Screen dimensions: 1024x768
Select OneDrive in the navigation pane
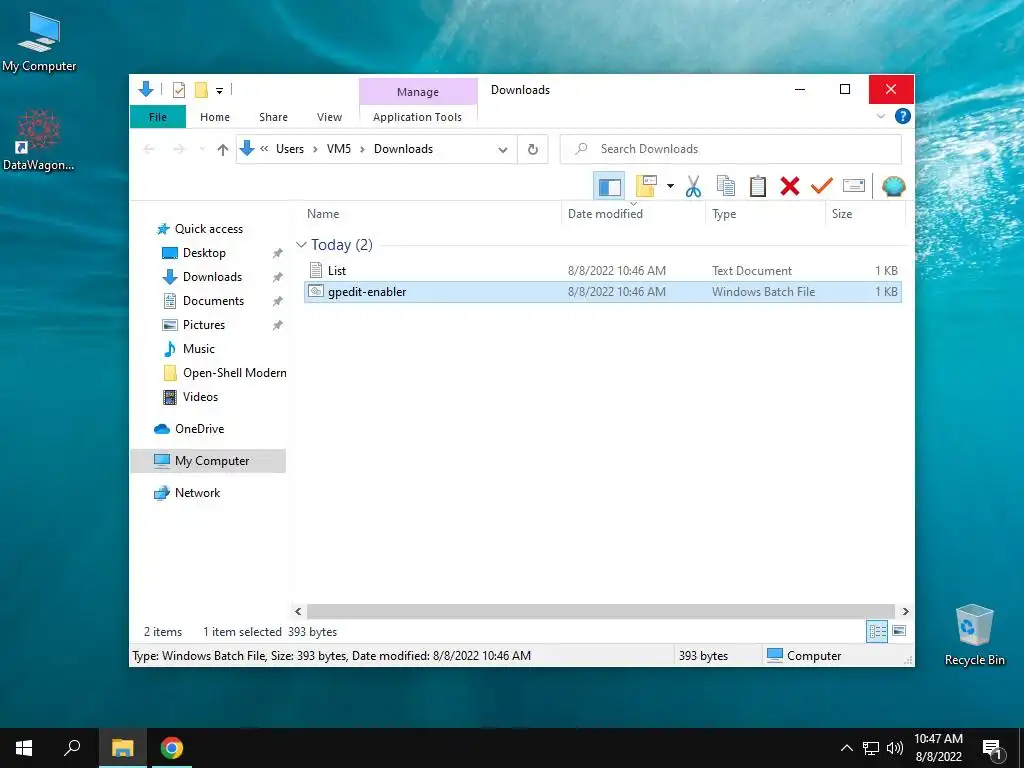coord(199,429)
